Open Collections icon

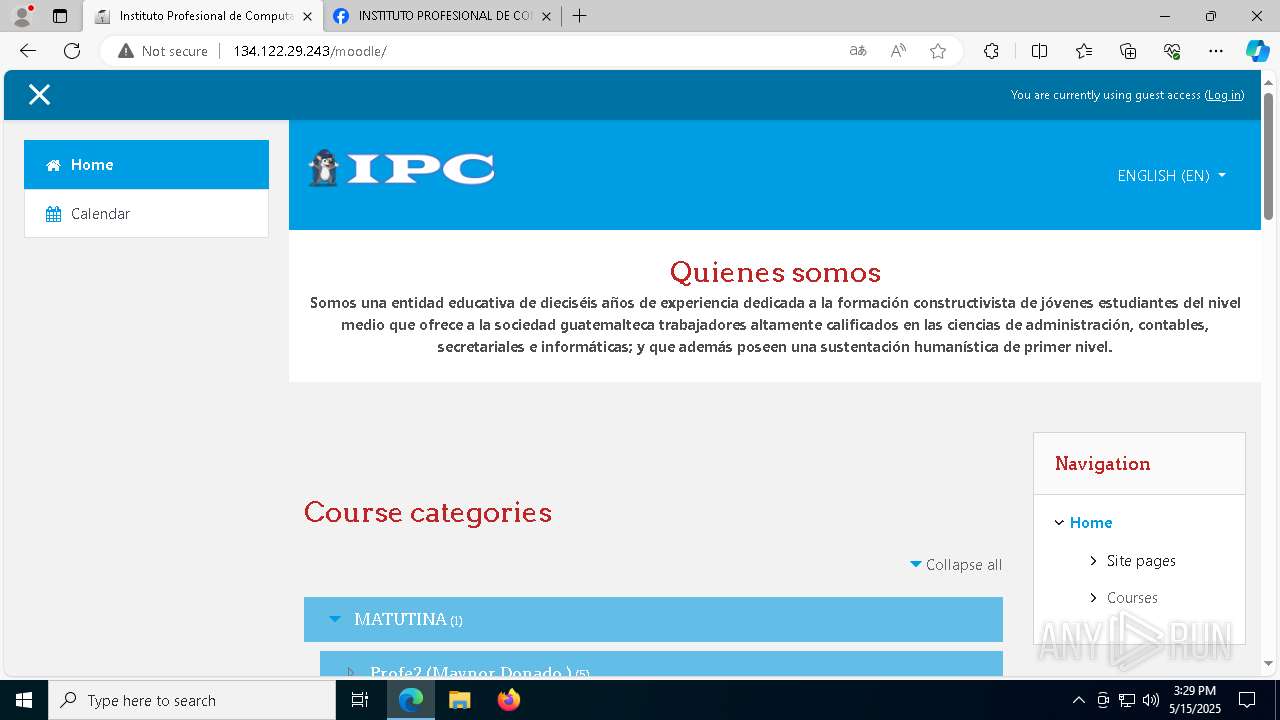click(x=1128, y=51)
